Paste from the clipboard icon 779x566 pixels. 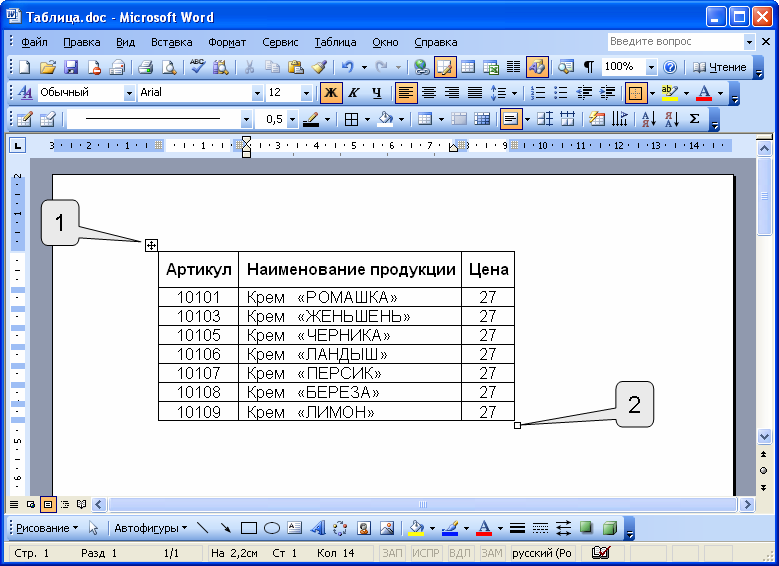click(296, 67)
